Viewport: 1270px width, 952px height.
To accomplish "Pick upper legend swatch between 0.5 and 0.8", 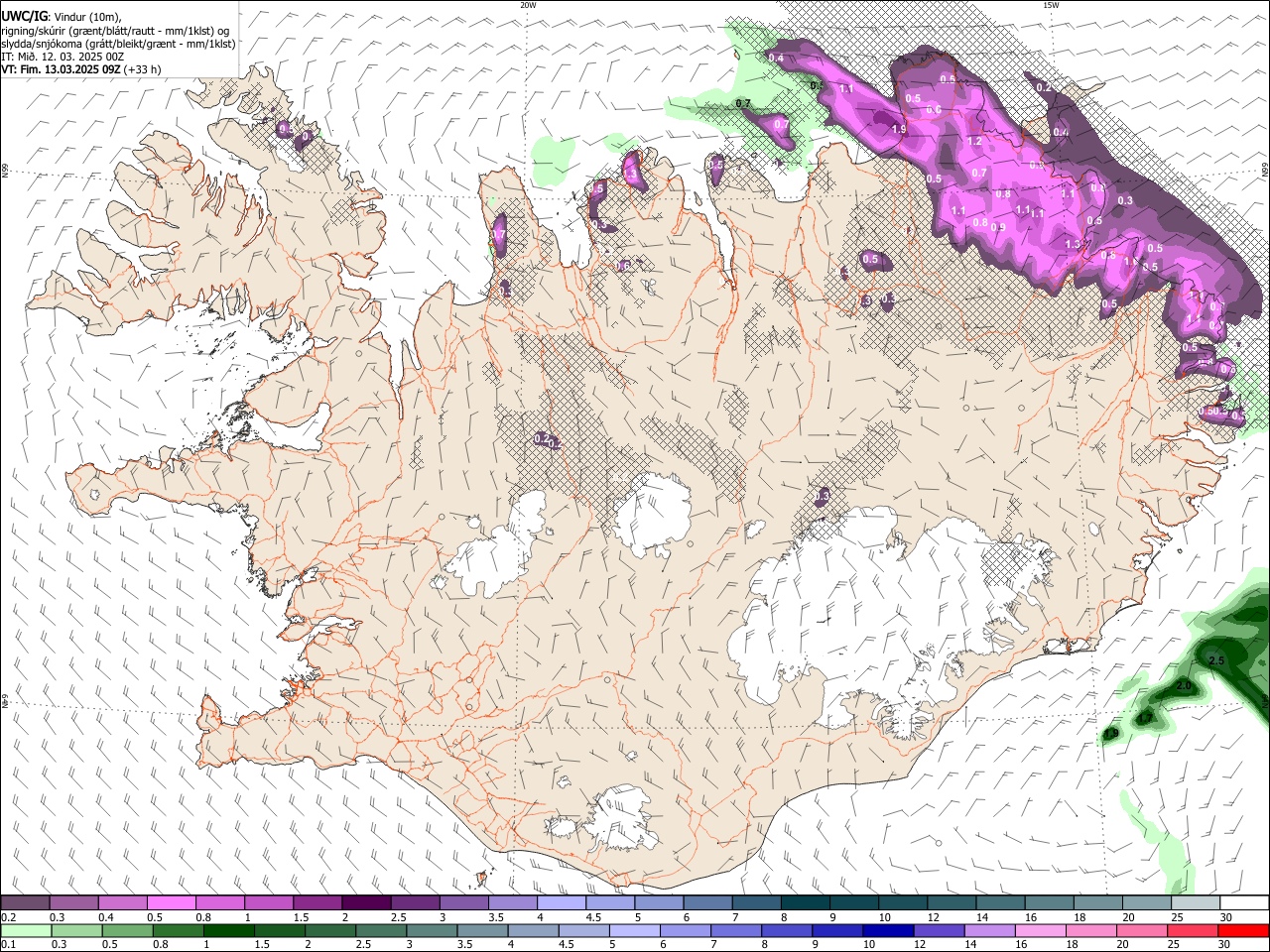I will [x=171, y=903].
